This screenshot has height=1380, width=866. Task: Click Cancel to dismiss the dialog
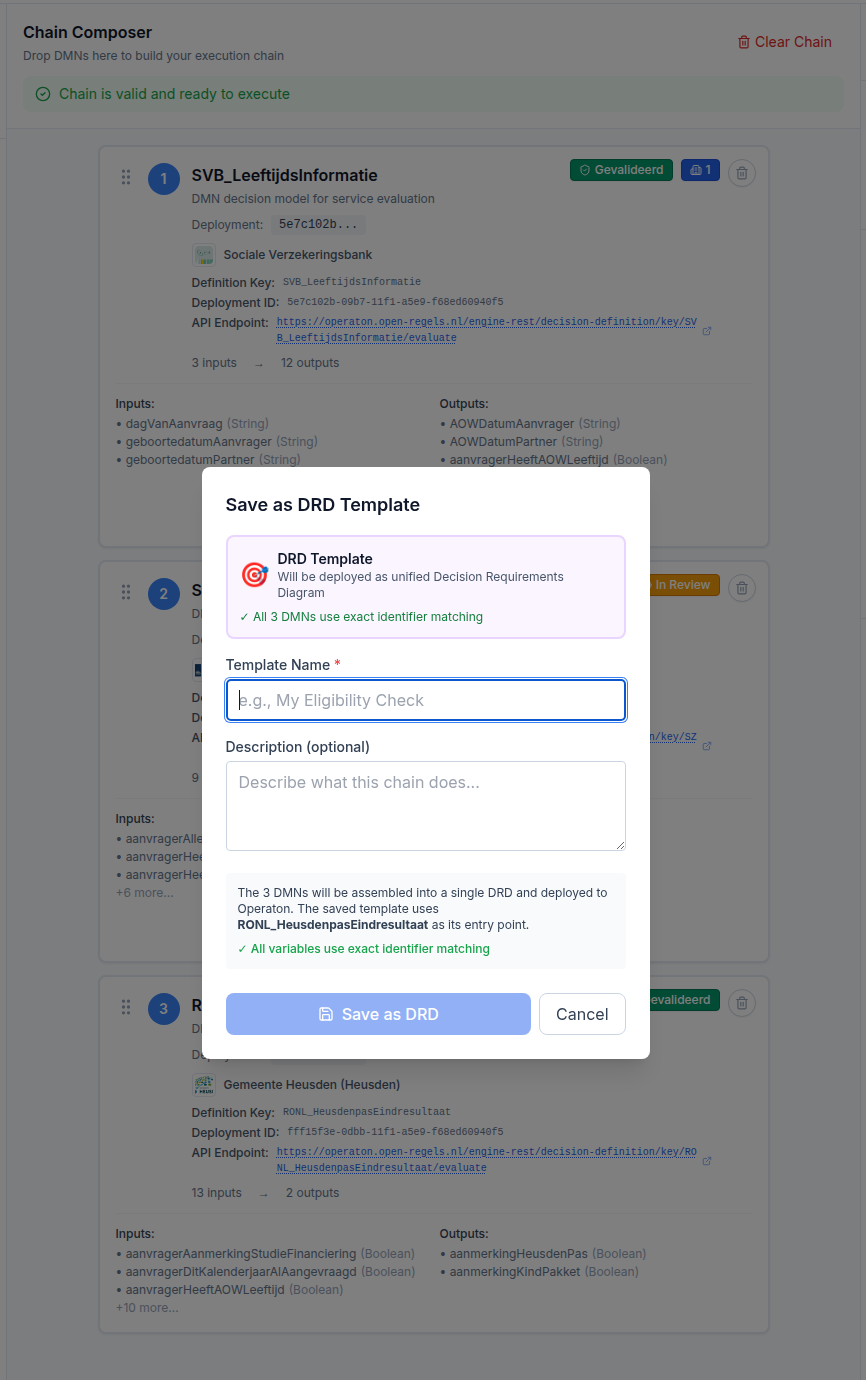582,1014
